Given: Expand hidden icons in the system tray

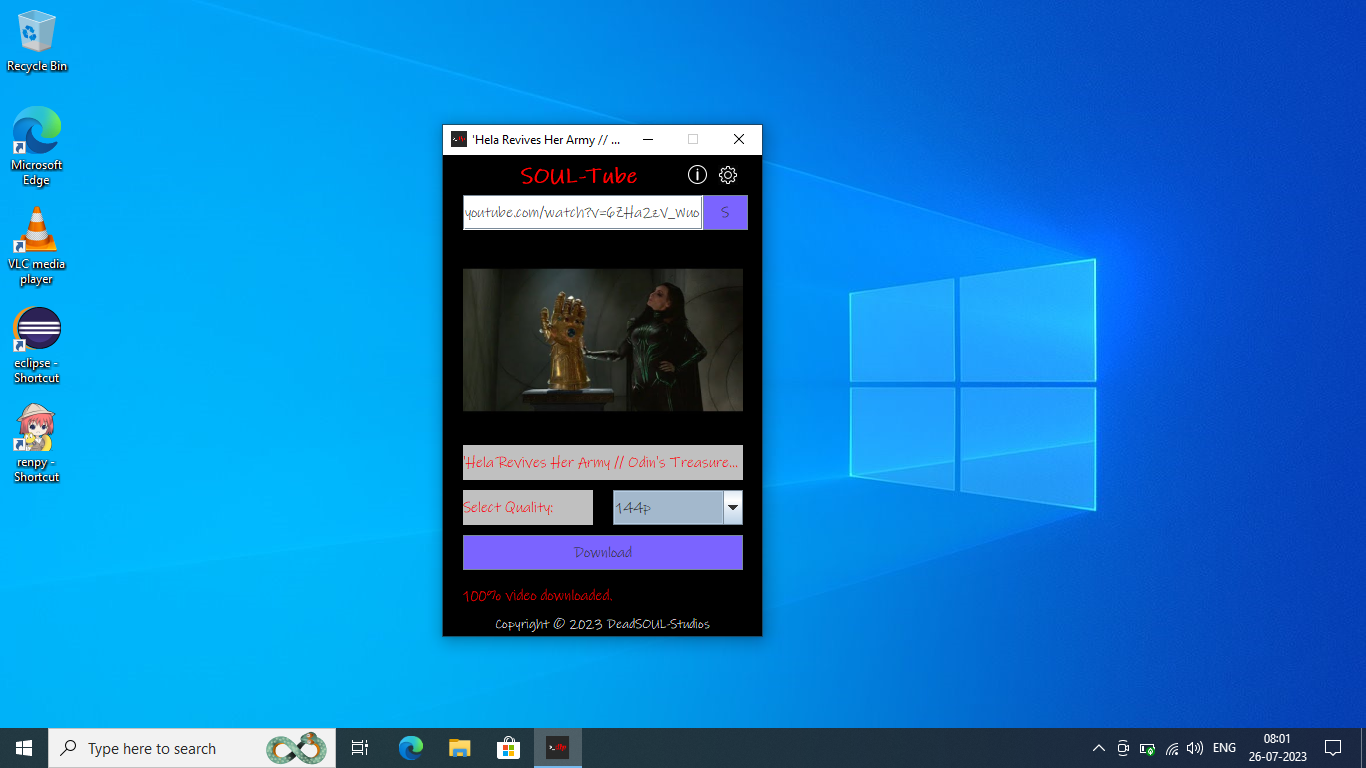Looking at the screenshot, I should pos(1098,748).
